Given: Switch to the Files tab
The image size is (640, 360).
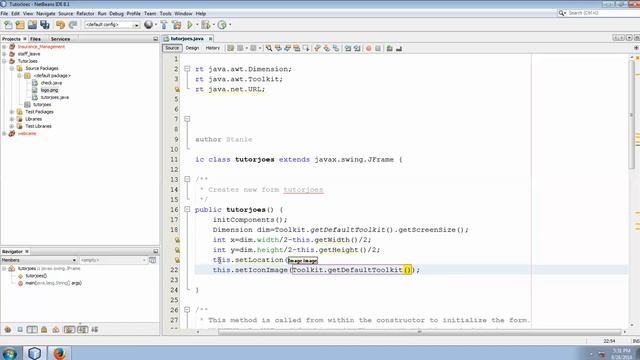Looking at the screenshot, I should tap(36, 39).
